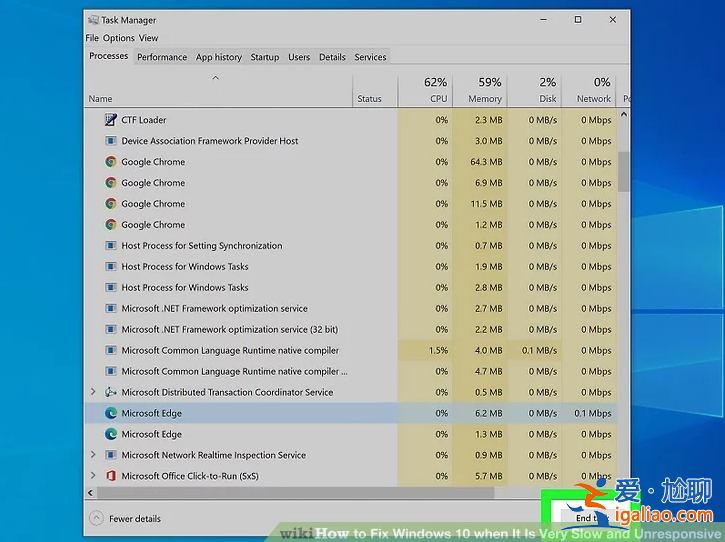Expand Microsoft Distributed Transaction Coordinator Service

93,392
